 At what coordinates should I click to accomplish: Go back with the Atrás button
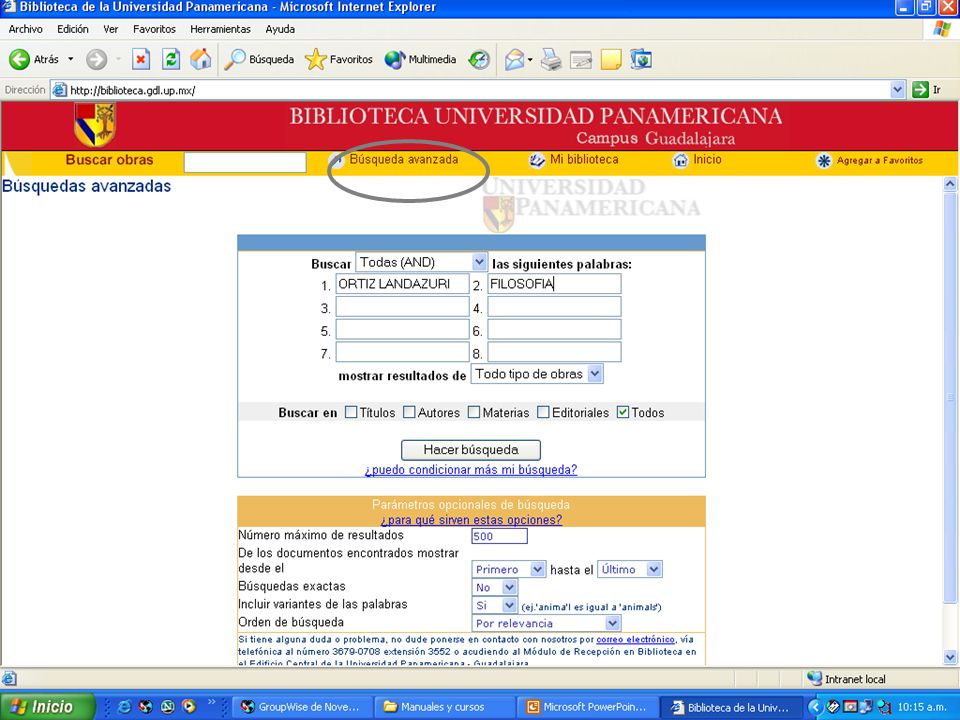click(x=34, y=59)
